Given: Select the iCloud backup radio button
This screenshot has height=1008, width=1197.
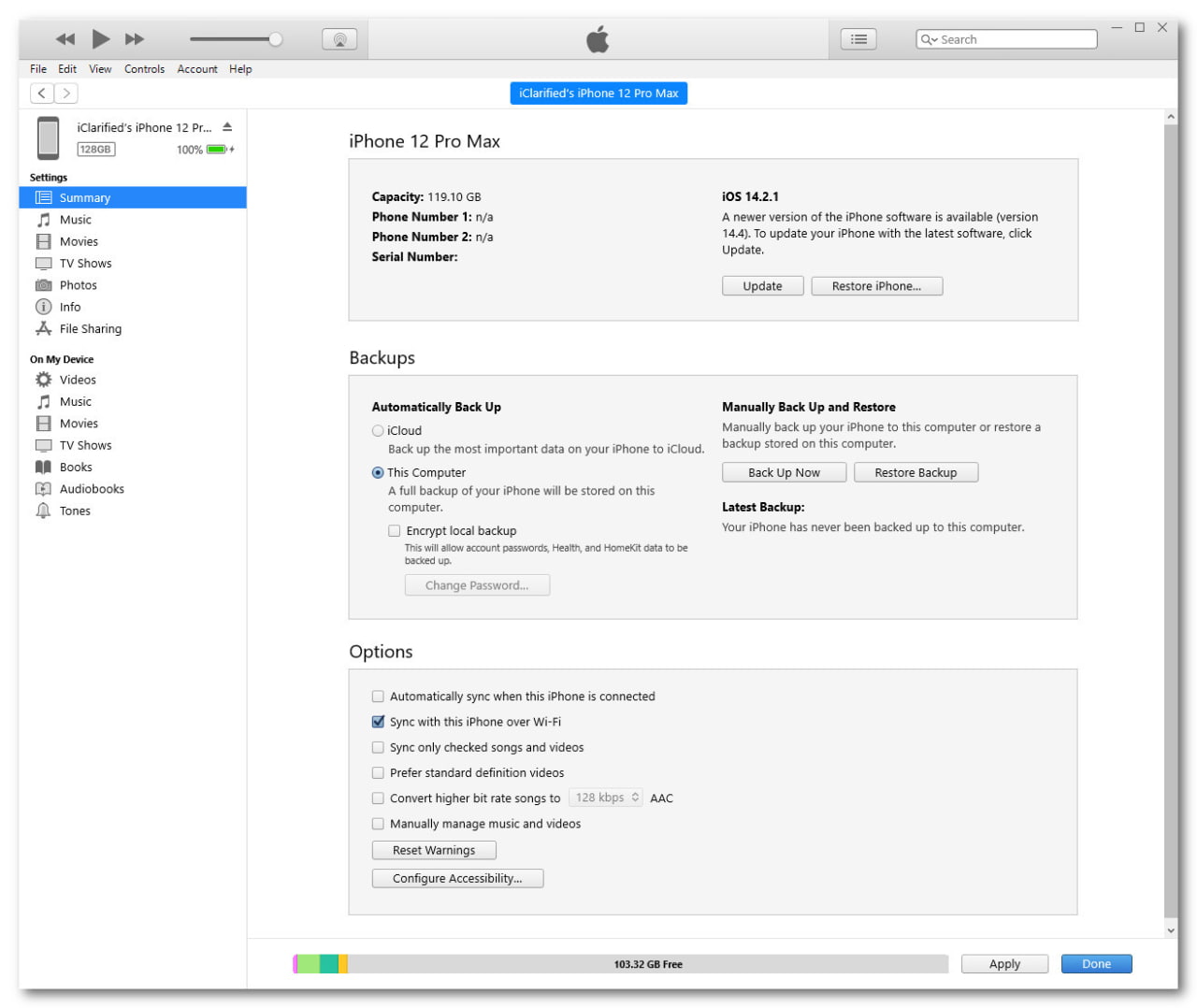Looking at the screenshot, I should click(378, 431).
